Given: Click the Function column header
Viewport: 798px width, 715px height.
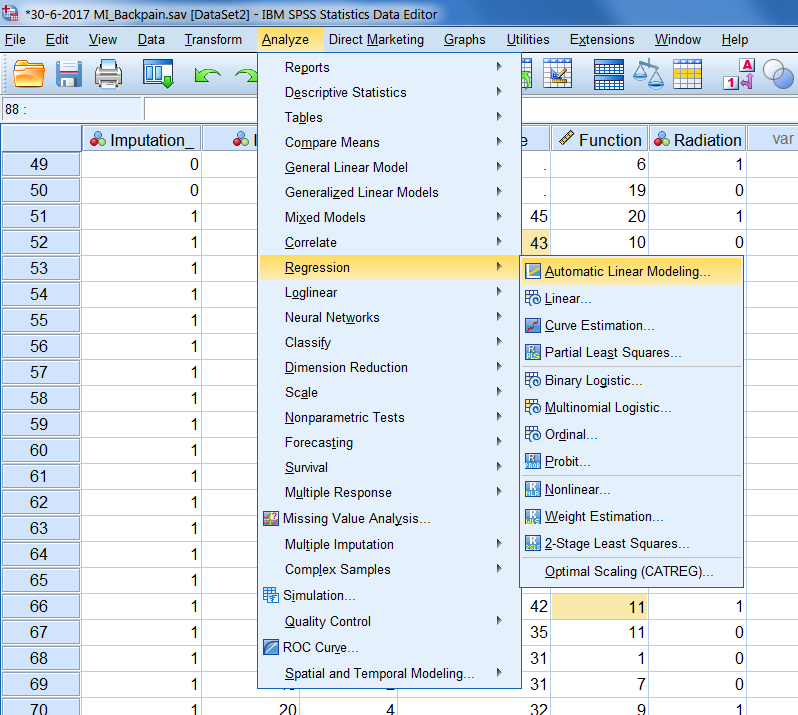Looking at the screenshot, I should point(599,140).
